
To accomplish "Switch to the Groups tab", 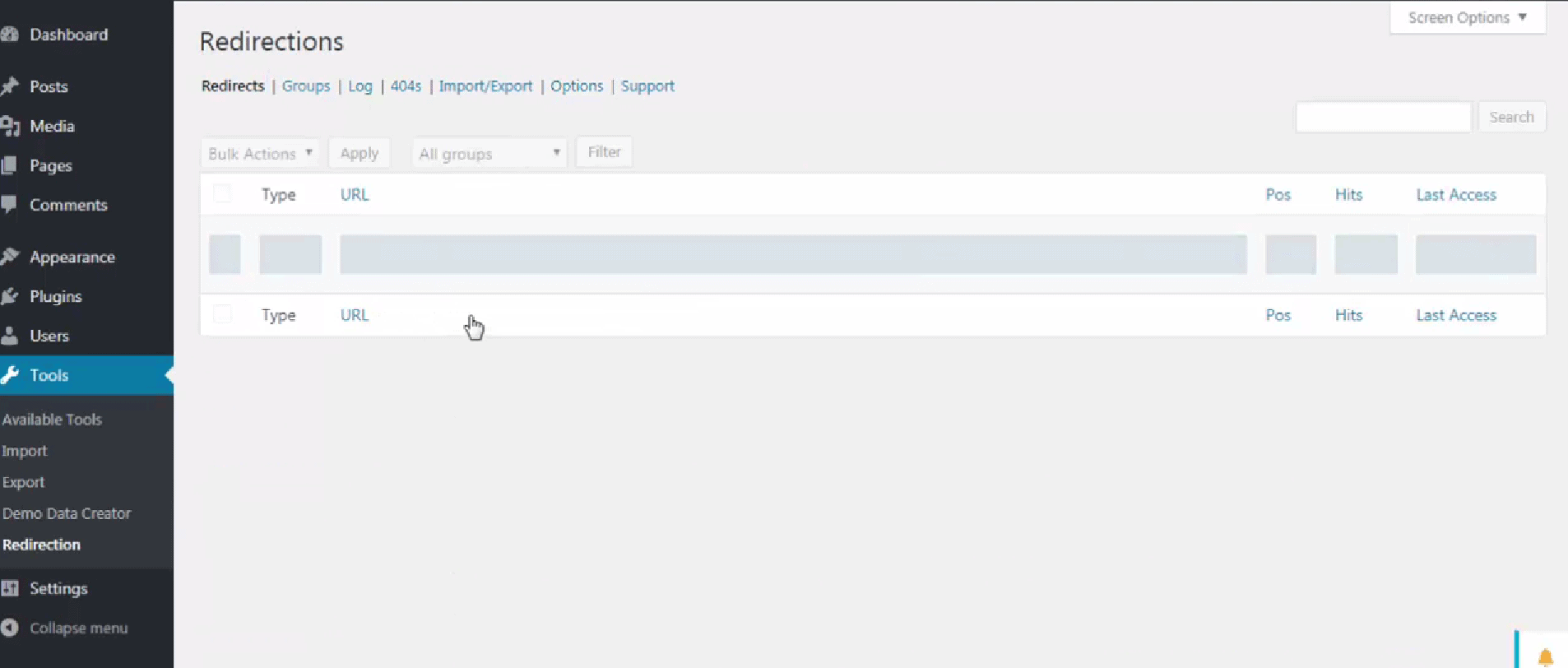I will click(x=306, y=86).
